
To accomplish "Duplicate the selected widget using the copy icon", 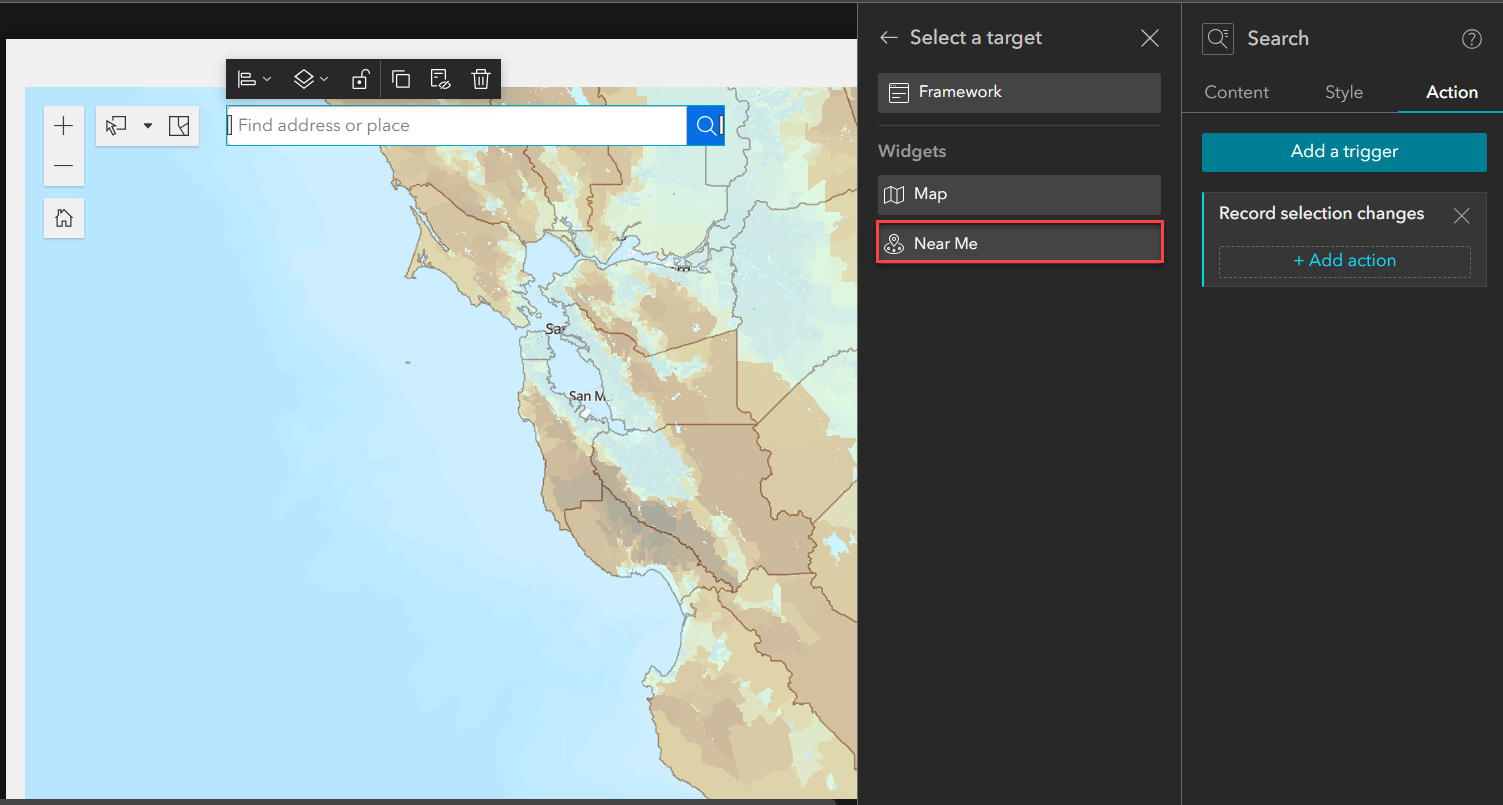I will pyautogui.click(x=401, y=79).
